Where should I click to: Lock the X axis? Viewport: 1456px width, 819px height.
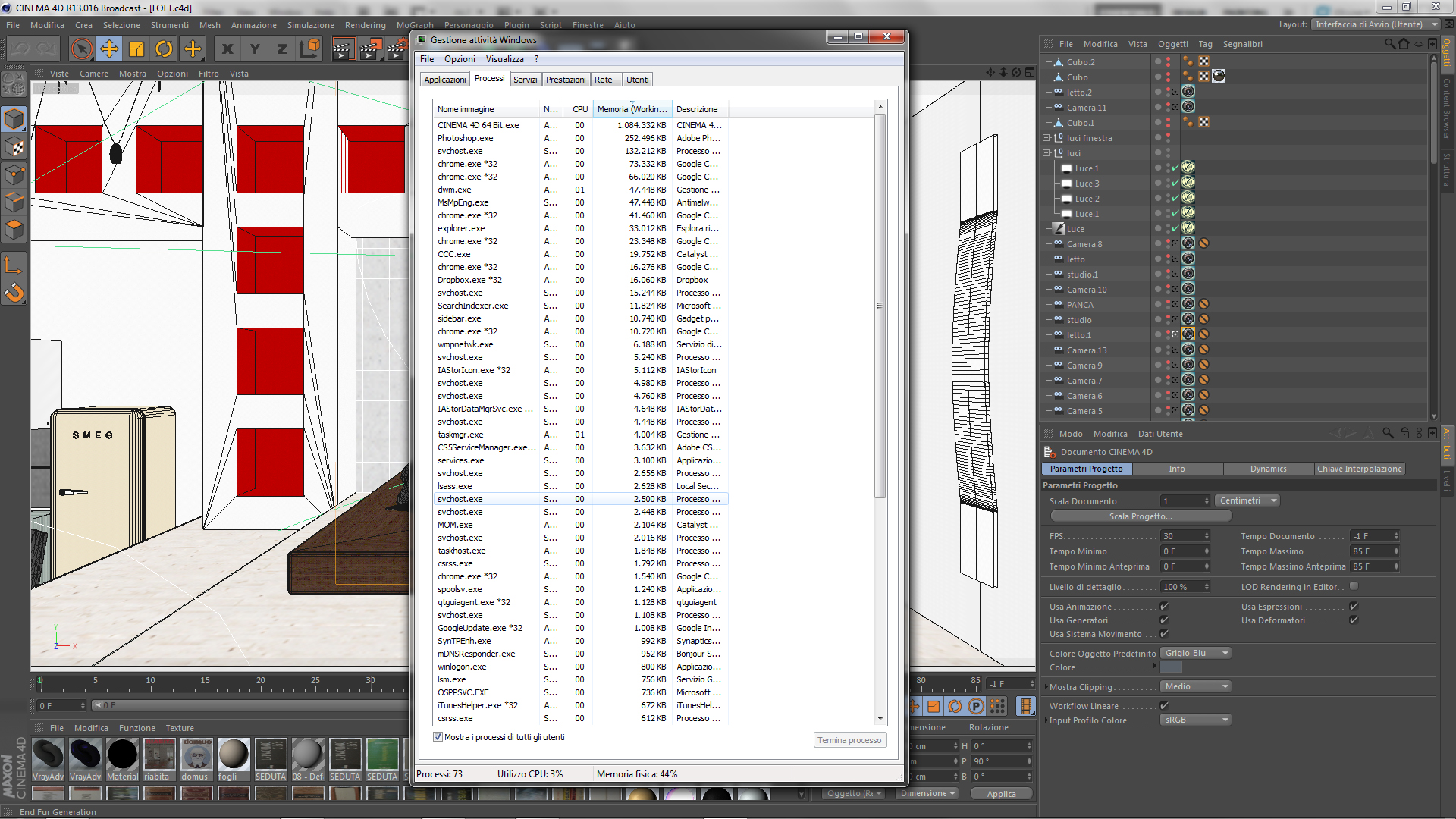227,49
